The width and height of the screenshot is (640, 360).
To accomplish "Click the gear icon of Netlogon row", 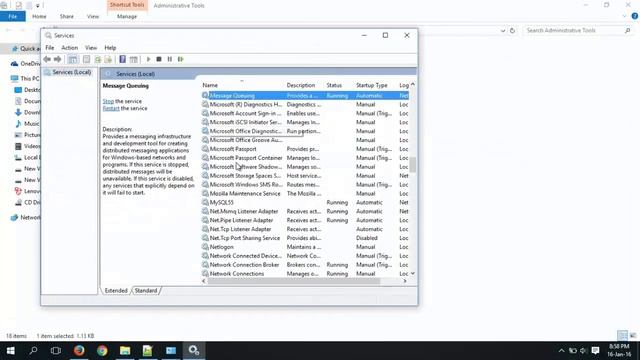I will coord(205,247).
